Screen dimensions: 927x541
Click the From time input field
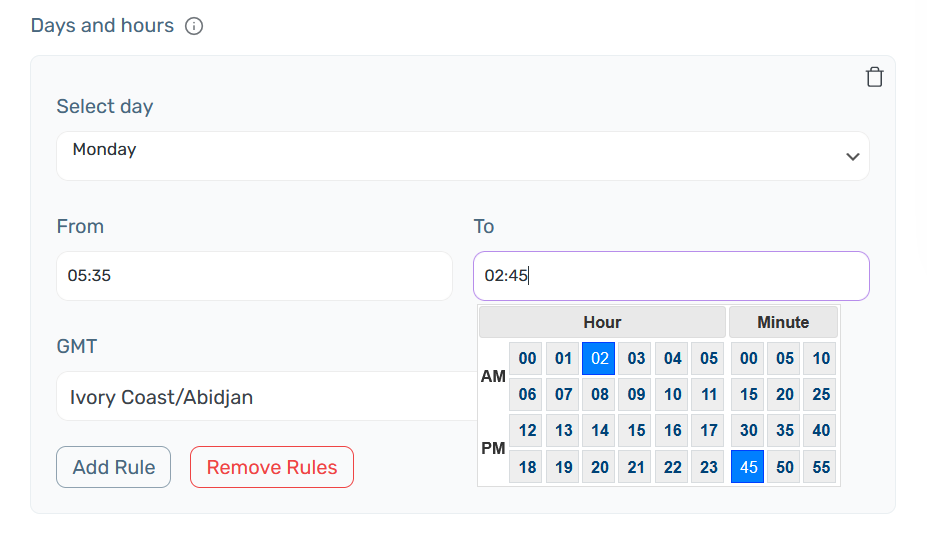coord(254,276)
